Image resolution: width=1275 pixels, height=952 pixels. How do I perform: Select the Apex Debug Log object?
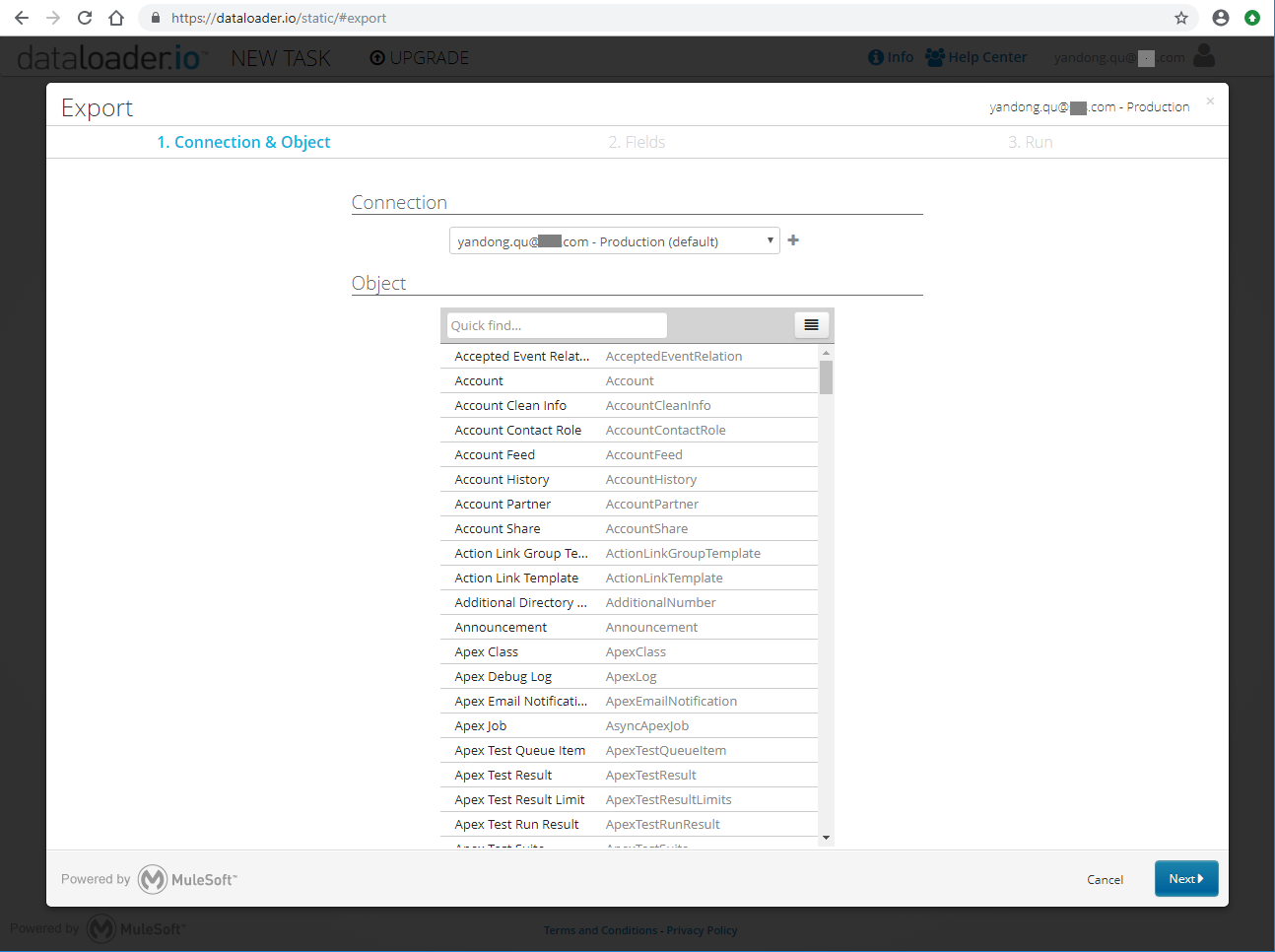point(629,676)
